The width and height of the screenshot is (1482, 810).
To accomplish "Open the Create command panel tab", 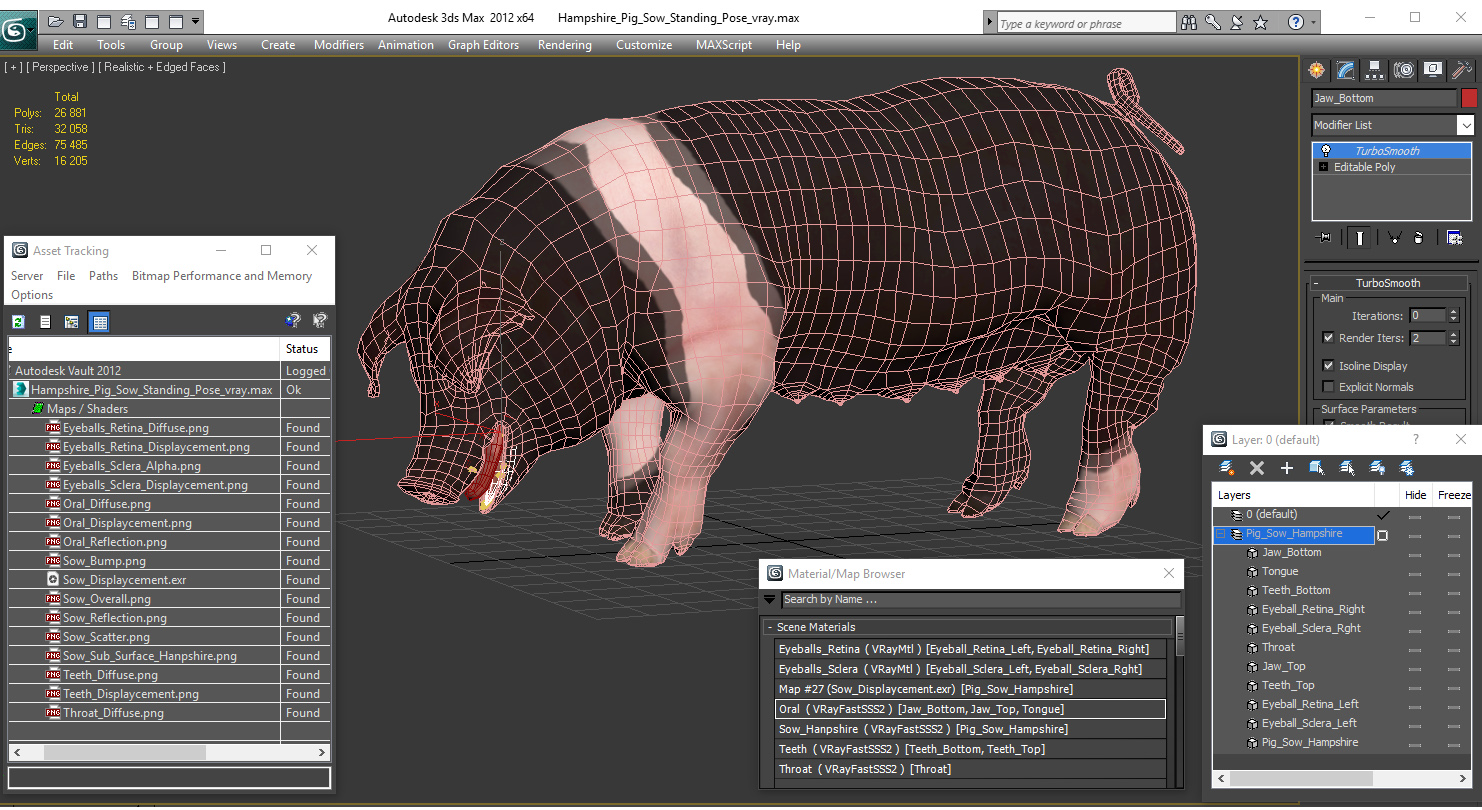I will 1316,69.
